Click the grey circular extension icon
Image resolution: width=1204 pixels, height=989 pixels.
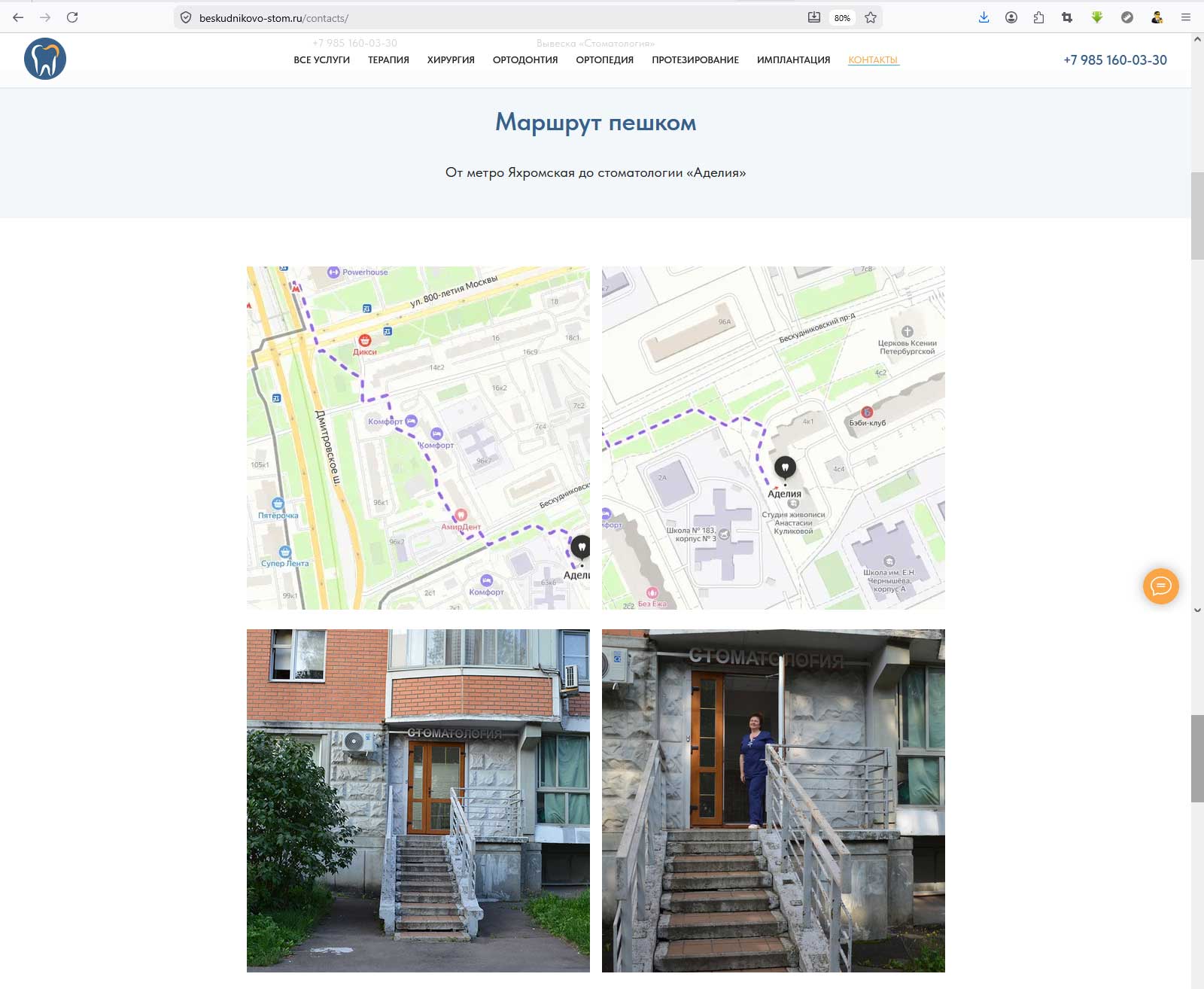coord(1127,17)
